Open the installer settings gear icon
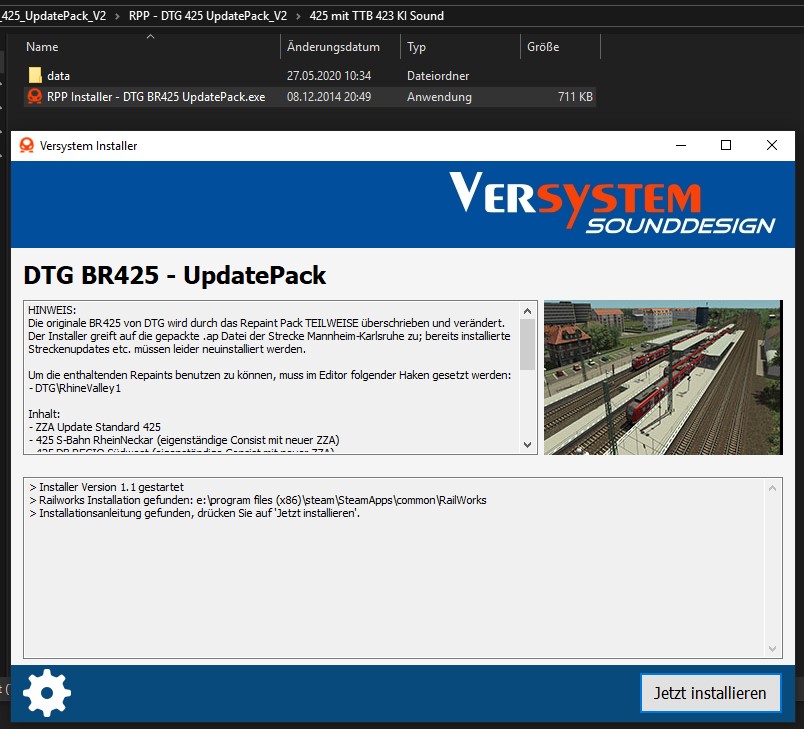804x729 pixels. point(47,693)
